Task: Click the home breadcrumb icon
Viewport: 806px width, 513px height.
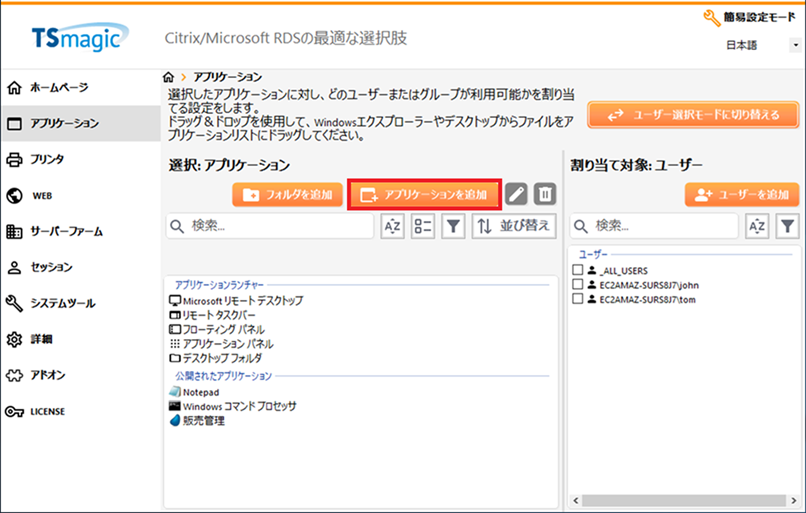Action: point(168,77)
